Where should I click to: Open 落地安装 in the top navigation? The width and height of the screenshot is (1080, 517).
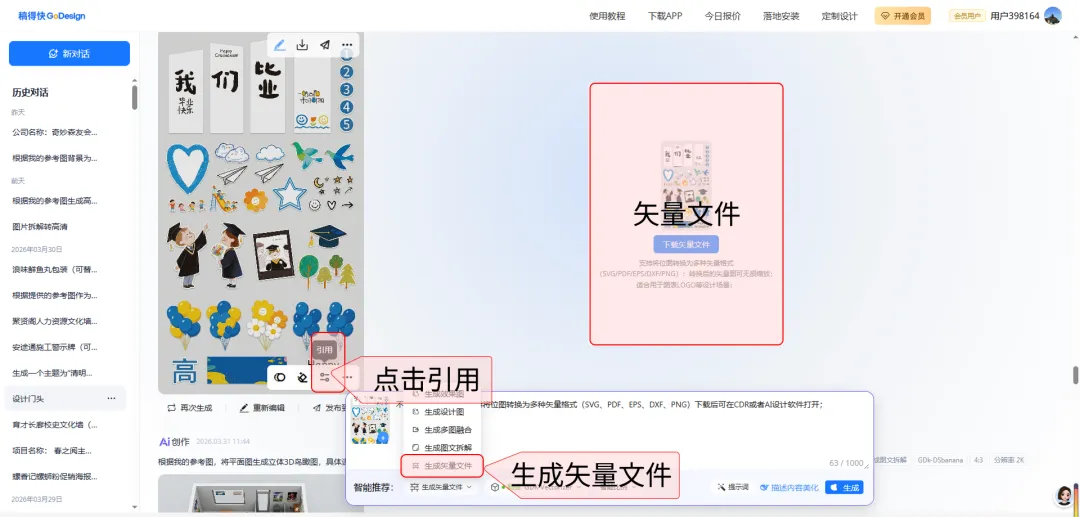(x=781, y=16)
